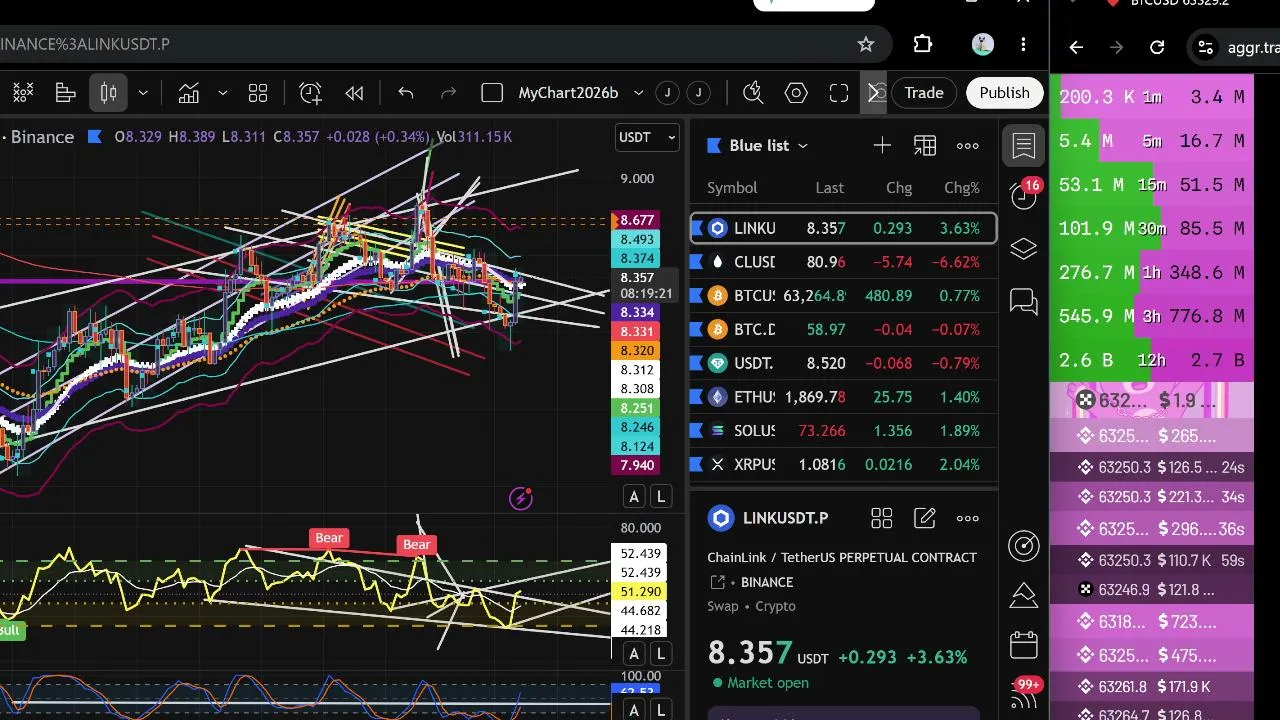Open the BINANCE exchange link
Screen dimensions: 1280x720
pyautogui.click(x=767, y=582)
